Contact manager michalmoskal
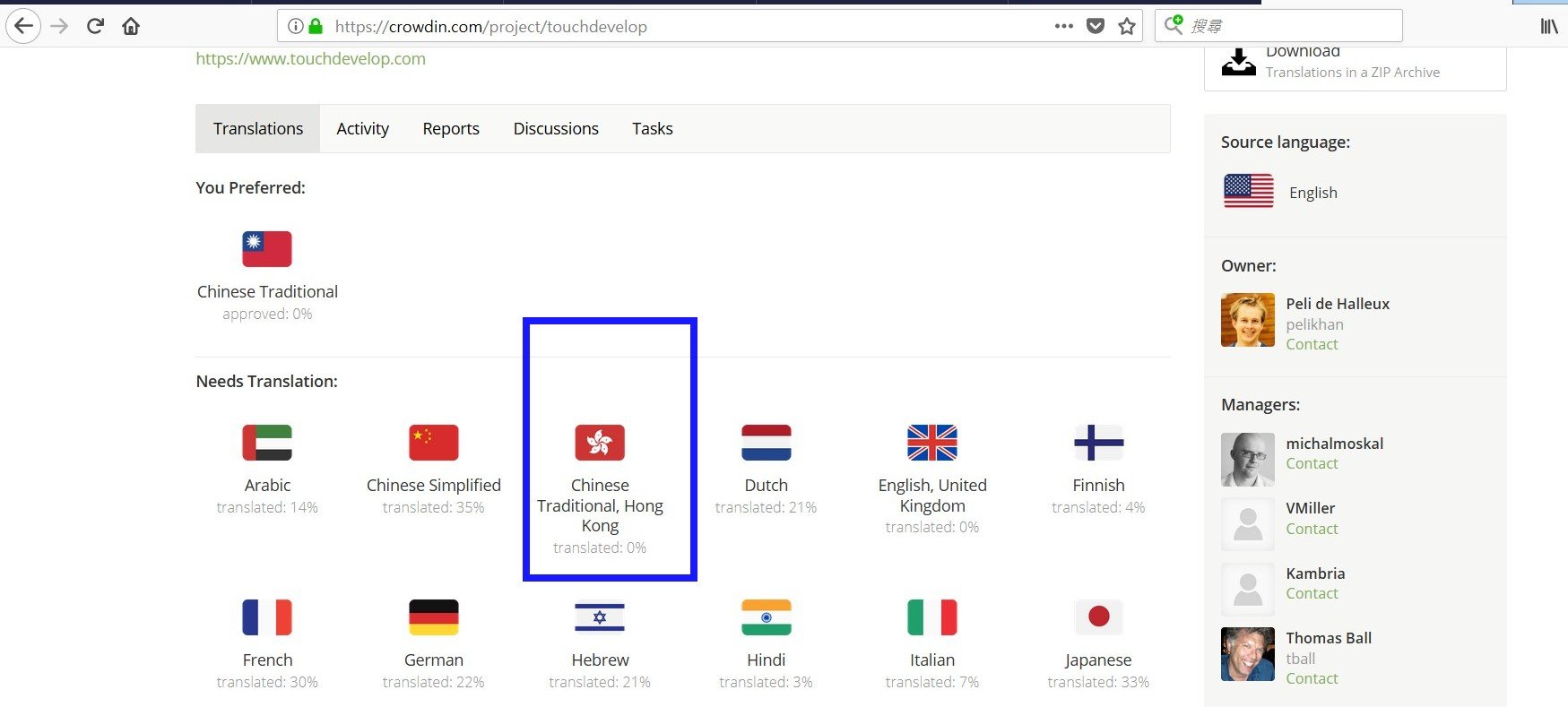Screen dimensions: 1568x707 click(x=1312, y=464)
